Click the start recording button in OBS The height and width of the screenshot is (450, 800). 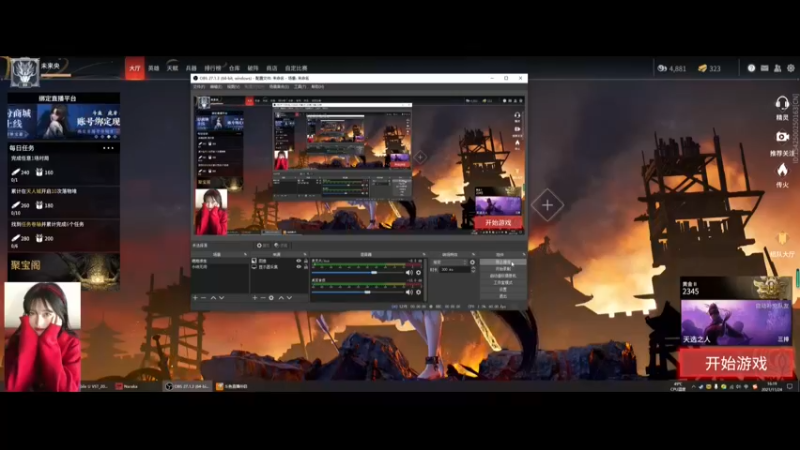point(503,269)
